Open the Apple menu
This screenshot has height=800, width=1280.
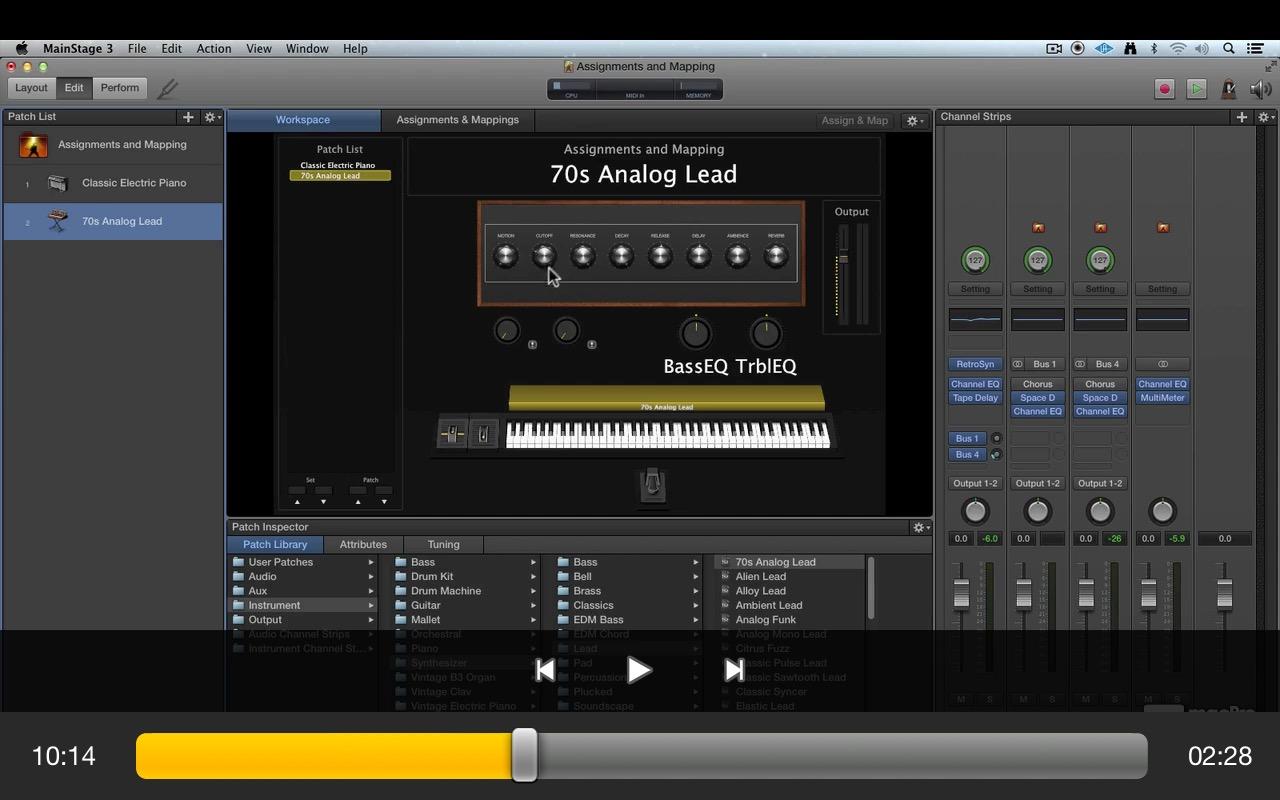(x=21, y=48)
